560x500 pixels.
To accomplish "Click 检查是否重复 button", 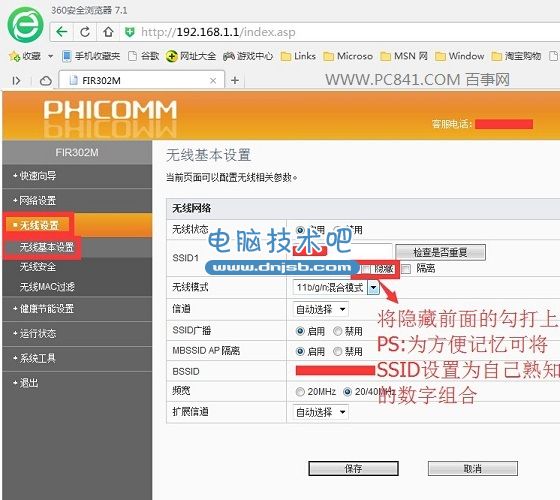I will [440, 252].
